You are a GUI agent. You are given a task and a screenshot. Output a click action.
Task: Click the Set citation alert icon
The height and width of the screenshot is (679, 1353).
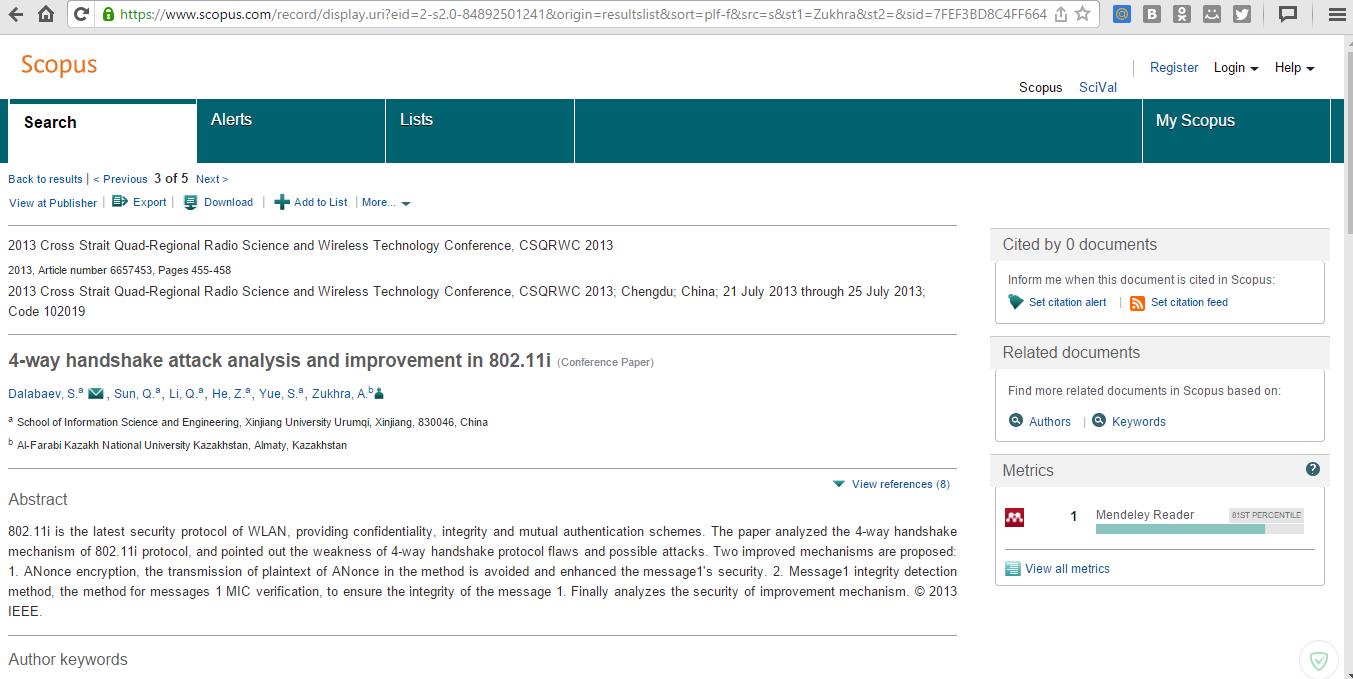(1016, 303)
